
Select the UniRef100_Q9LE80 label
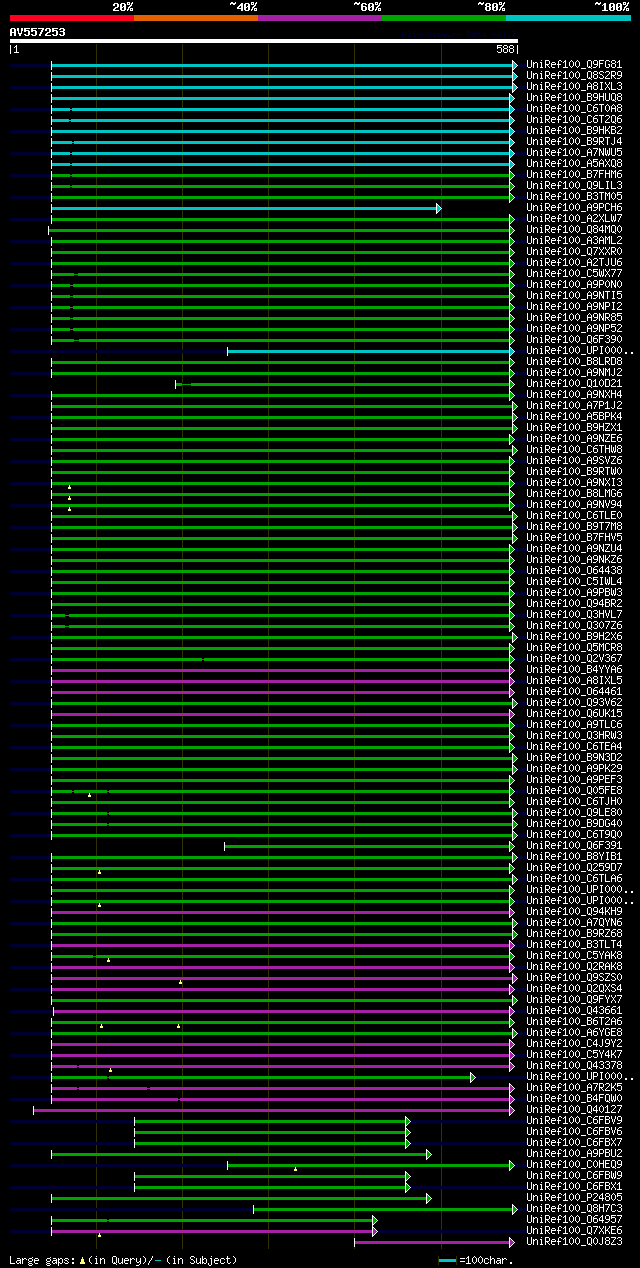(574, 812)
